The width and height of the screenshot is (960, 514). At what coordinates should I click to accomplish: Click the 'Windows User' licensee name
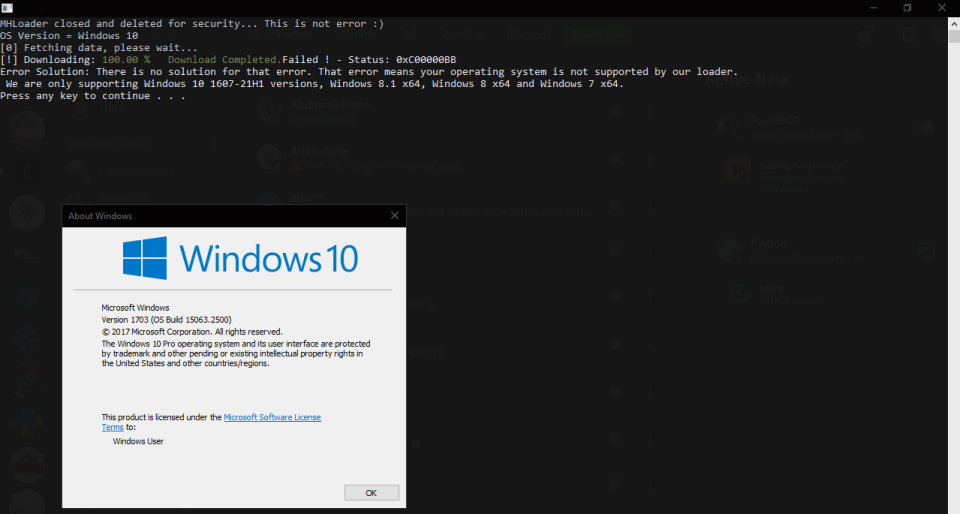point(138,441)
